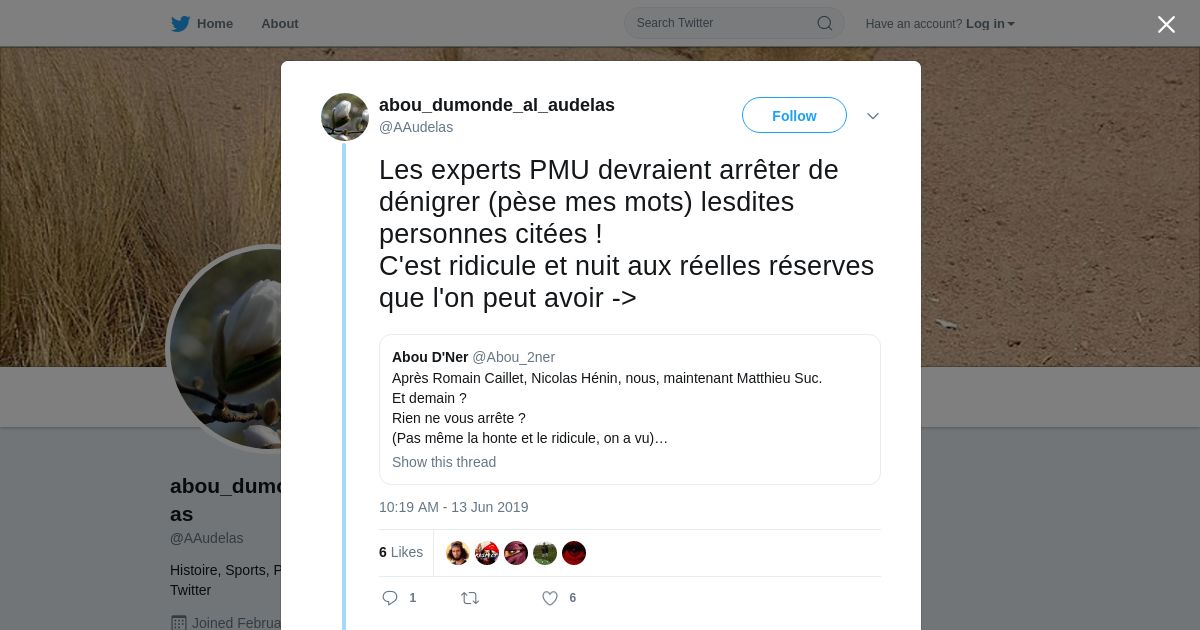Image resolution: width=1200 pixels, height=630 pixels.
Task: Open quoted user @Abou_2ner name
Action: coord(430,357)
